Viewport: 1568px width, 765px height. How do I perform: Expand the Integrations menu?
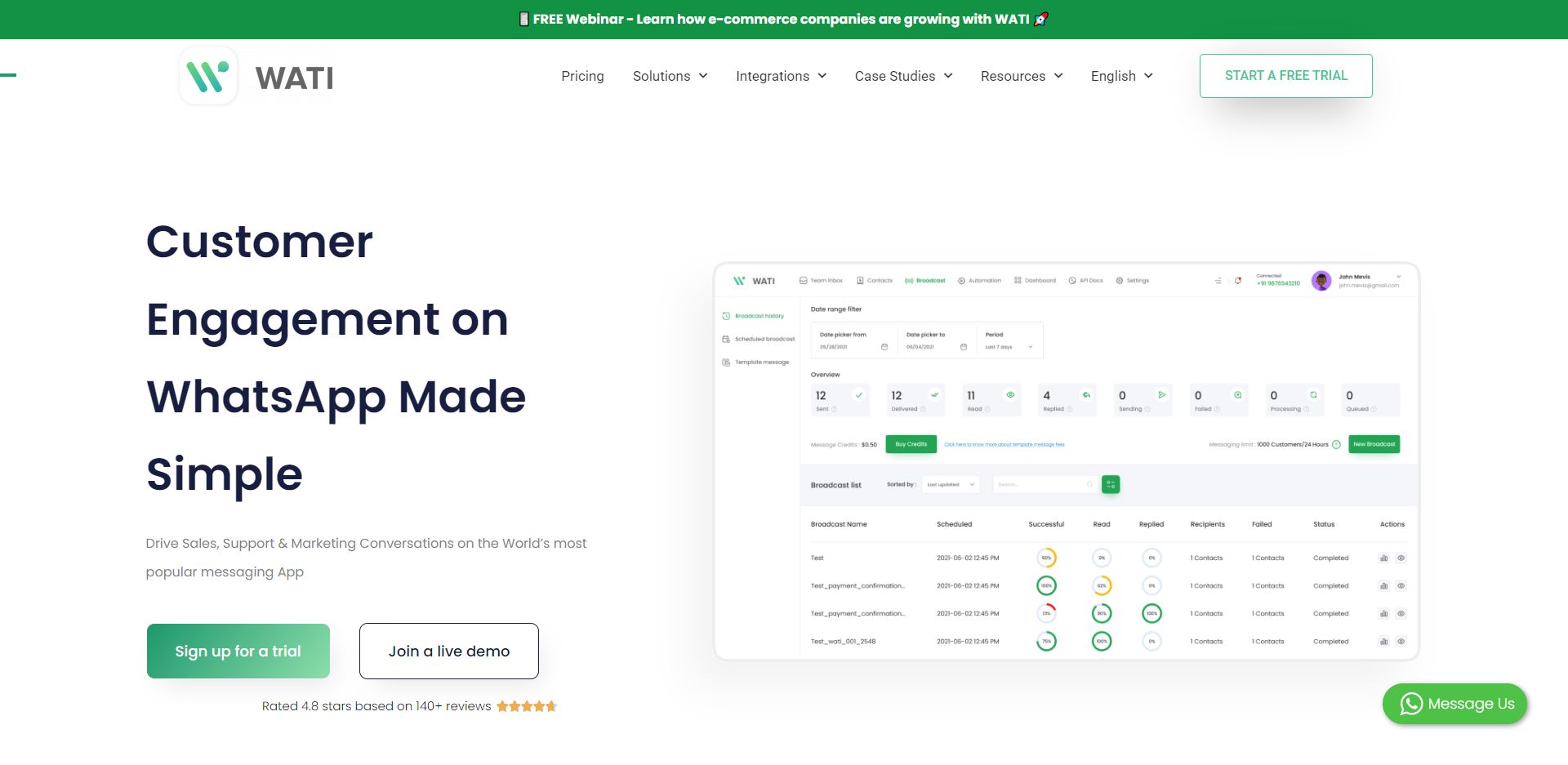(782, 76)
